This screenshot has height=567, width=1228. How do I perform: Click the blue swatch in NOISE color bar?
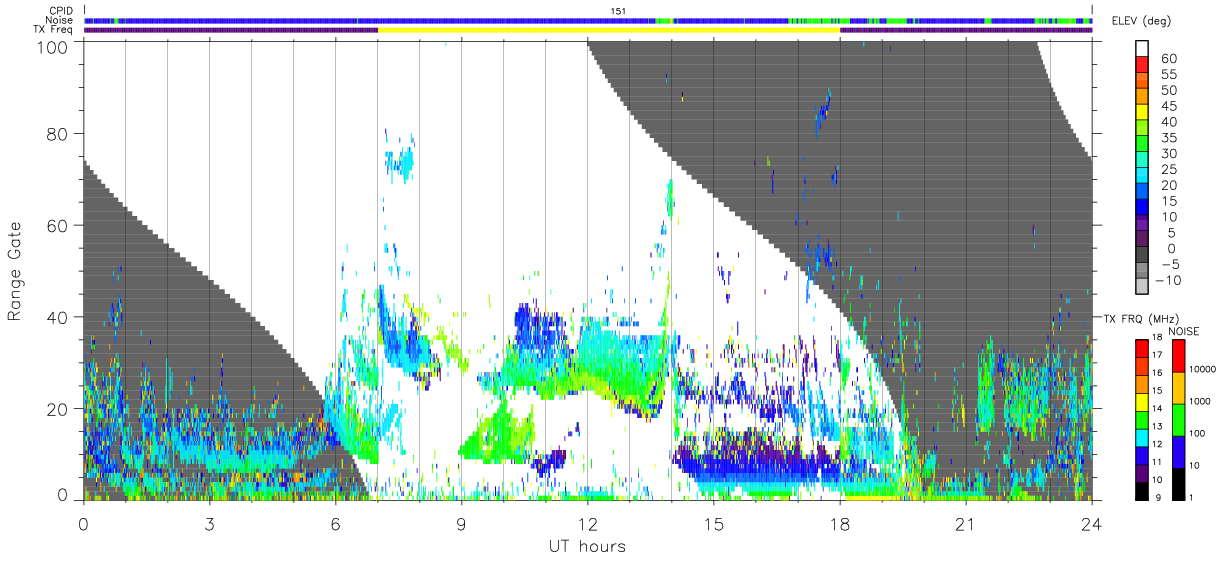point(1177,451)
